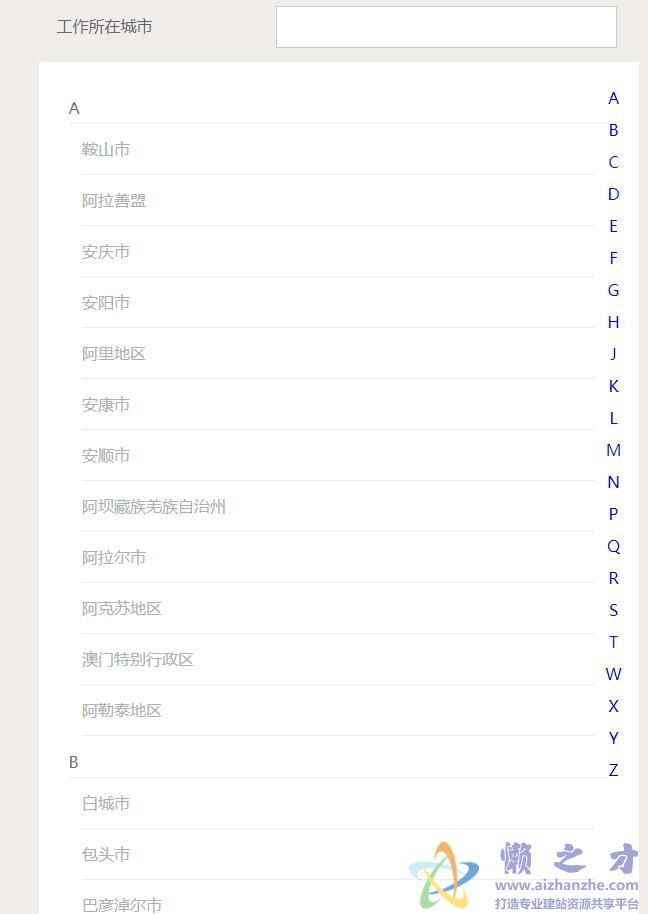Select 安康市 from the list

pos(337,405)
